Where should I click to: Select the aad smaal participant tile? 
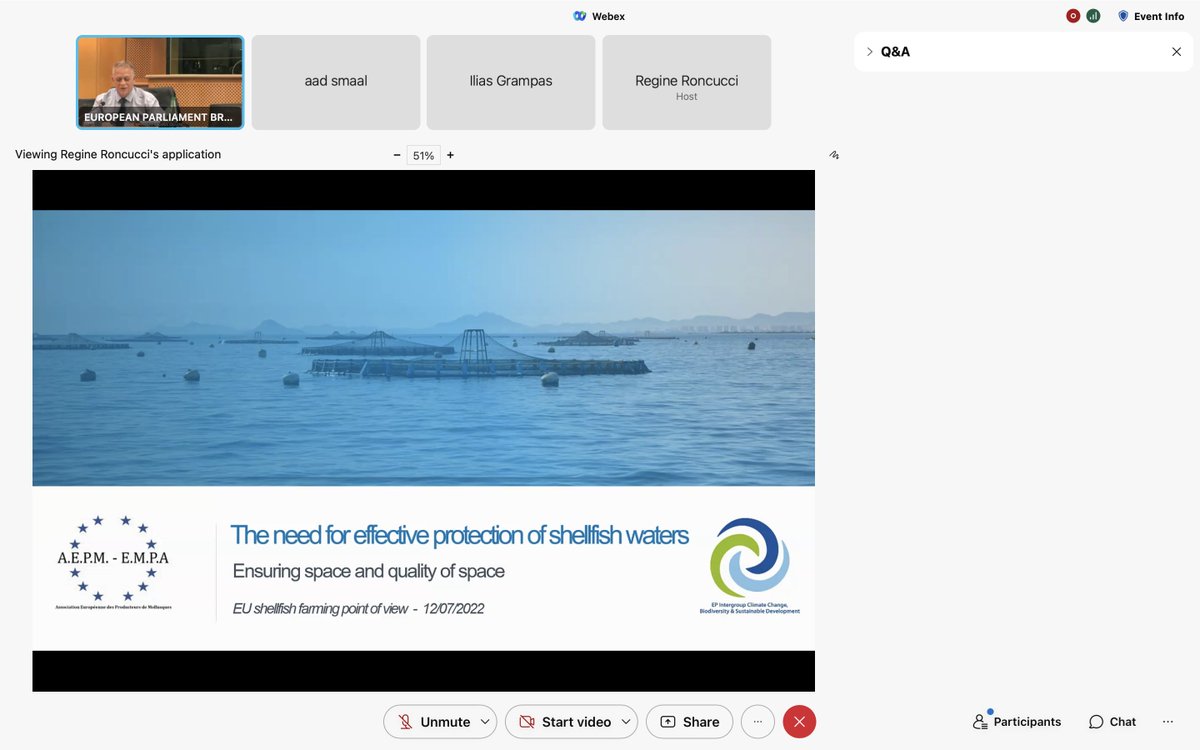pos(336,83)
